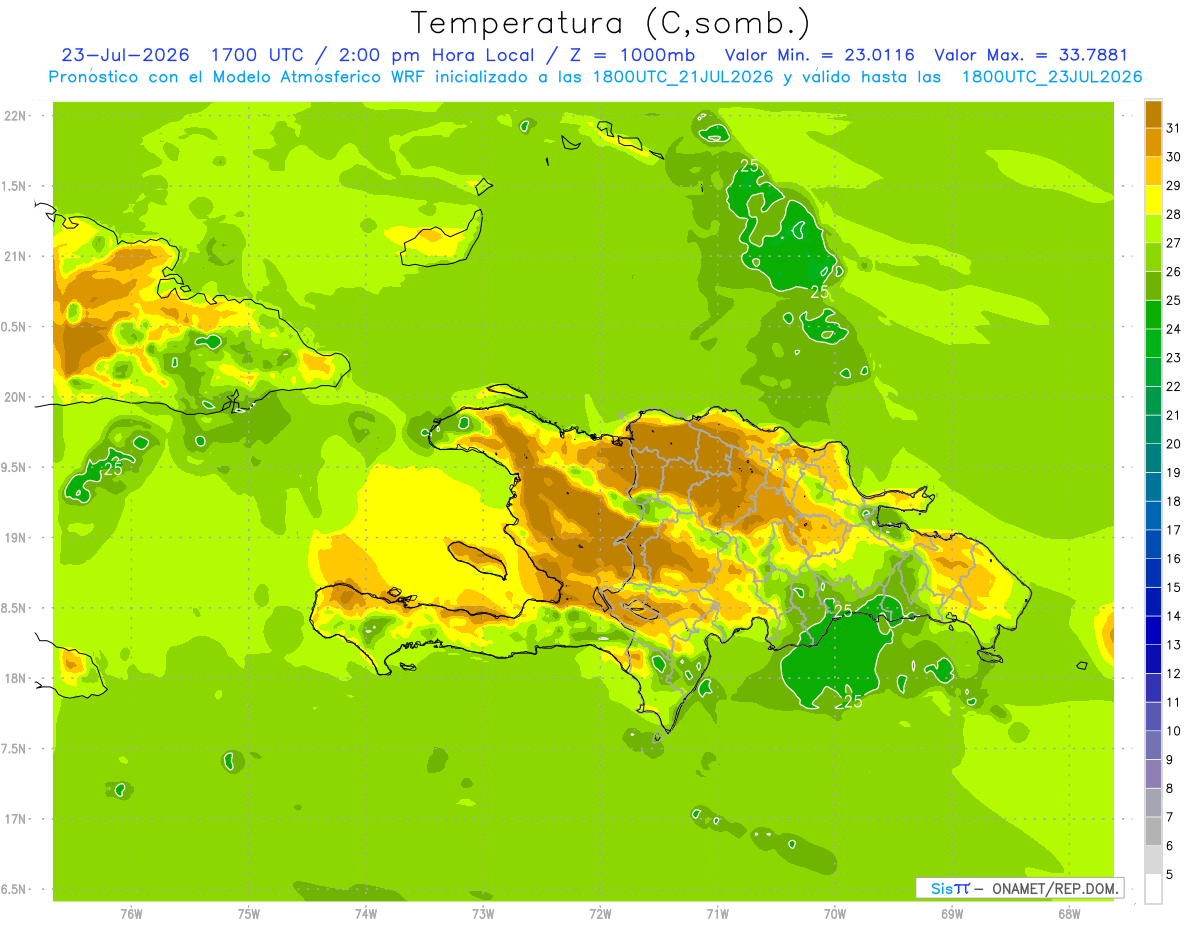The width and height of the screenshot is (1200, 927).
Task: Click yellow legend swatch between 28 and 29
Action: click(1153, 199)
